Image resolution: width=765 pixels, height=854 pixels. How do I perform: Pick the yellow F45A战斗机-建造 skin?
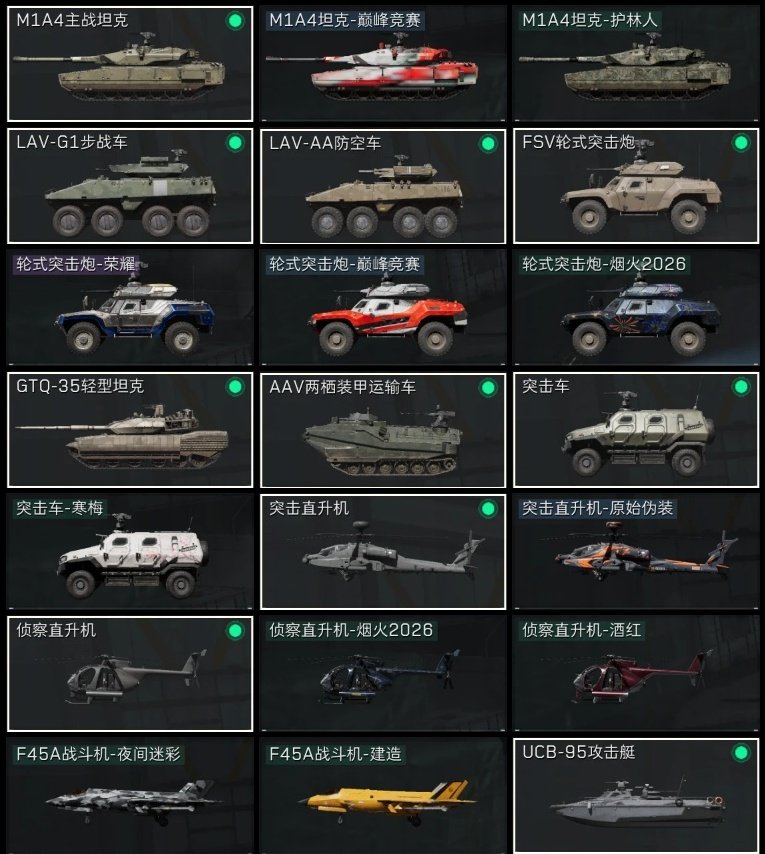click(383, 796)
